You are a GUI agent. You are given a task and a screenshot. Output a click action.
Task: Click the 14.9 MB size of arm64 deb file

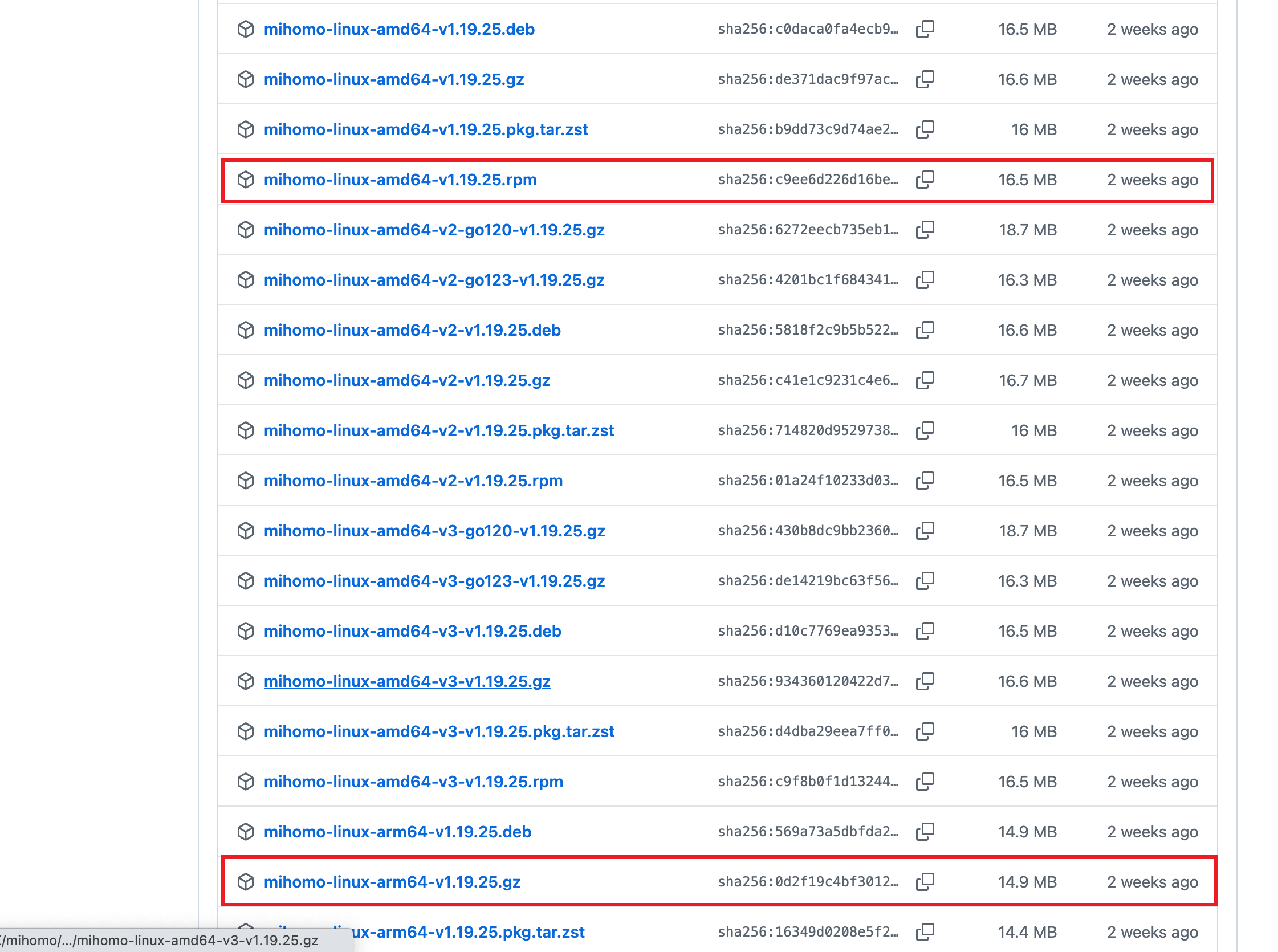tap(1027, 832)
